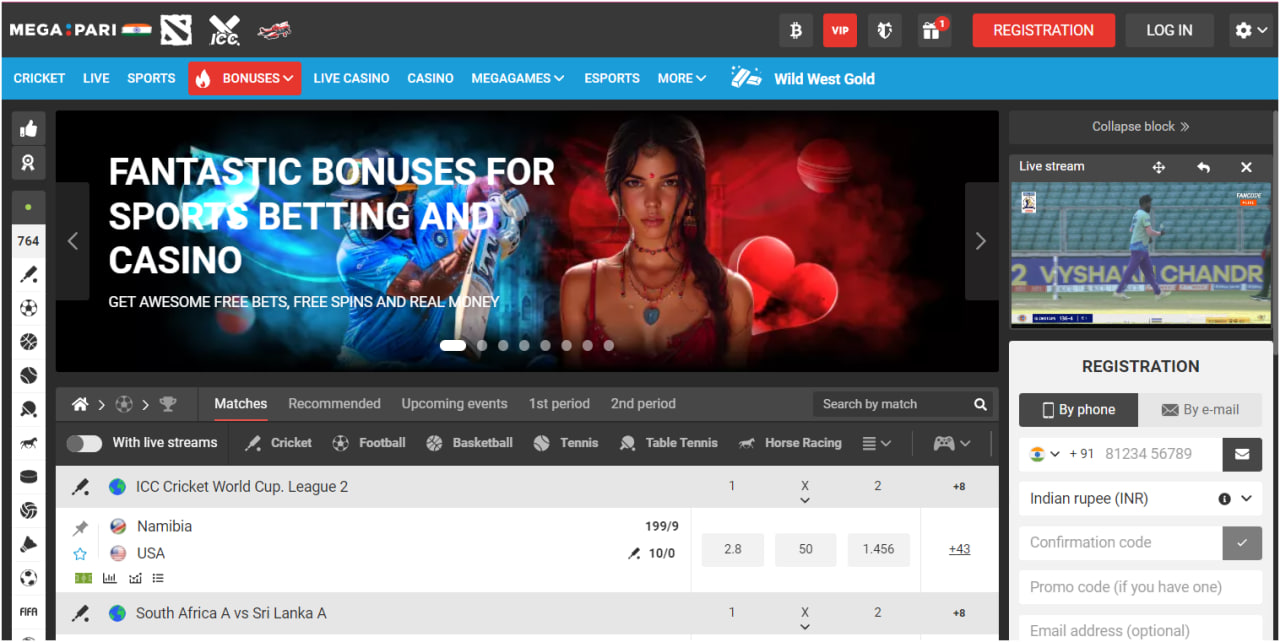Expand the gamepad esports dropdown
This screenshot has height=642, width=1280.
pos(952,443)
